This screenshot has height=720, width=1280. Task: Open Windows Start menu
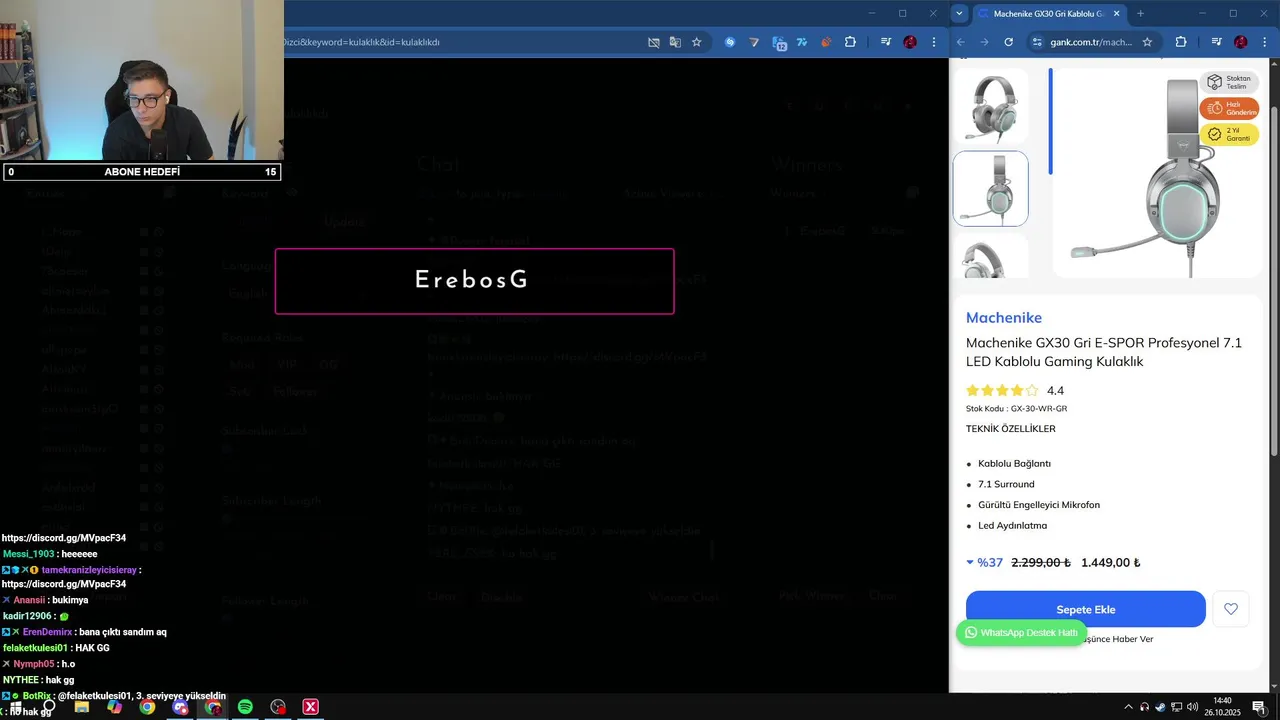(x=15, y=707)
